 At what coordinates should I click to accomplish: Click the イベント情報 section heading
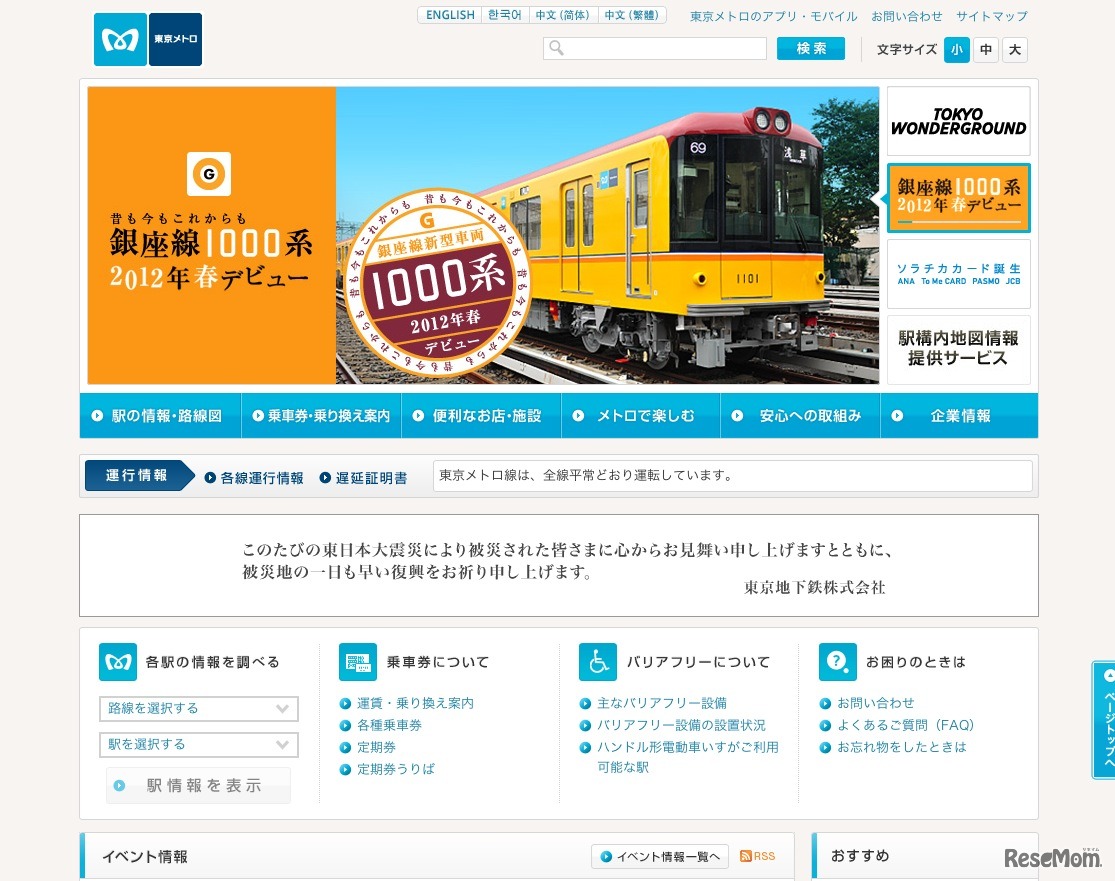point(145,857)
